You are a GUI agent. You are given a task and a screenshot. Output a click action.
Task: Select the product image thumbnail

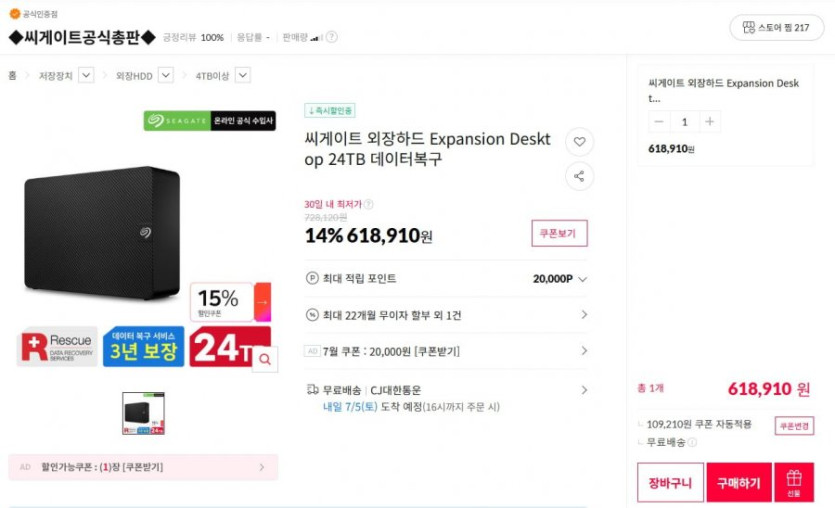(143, 413)
